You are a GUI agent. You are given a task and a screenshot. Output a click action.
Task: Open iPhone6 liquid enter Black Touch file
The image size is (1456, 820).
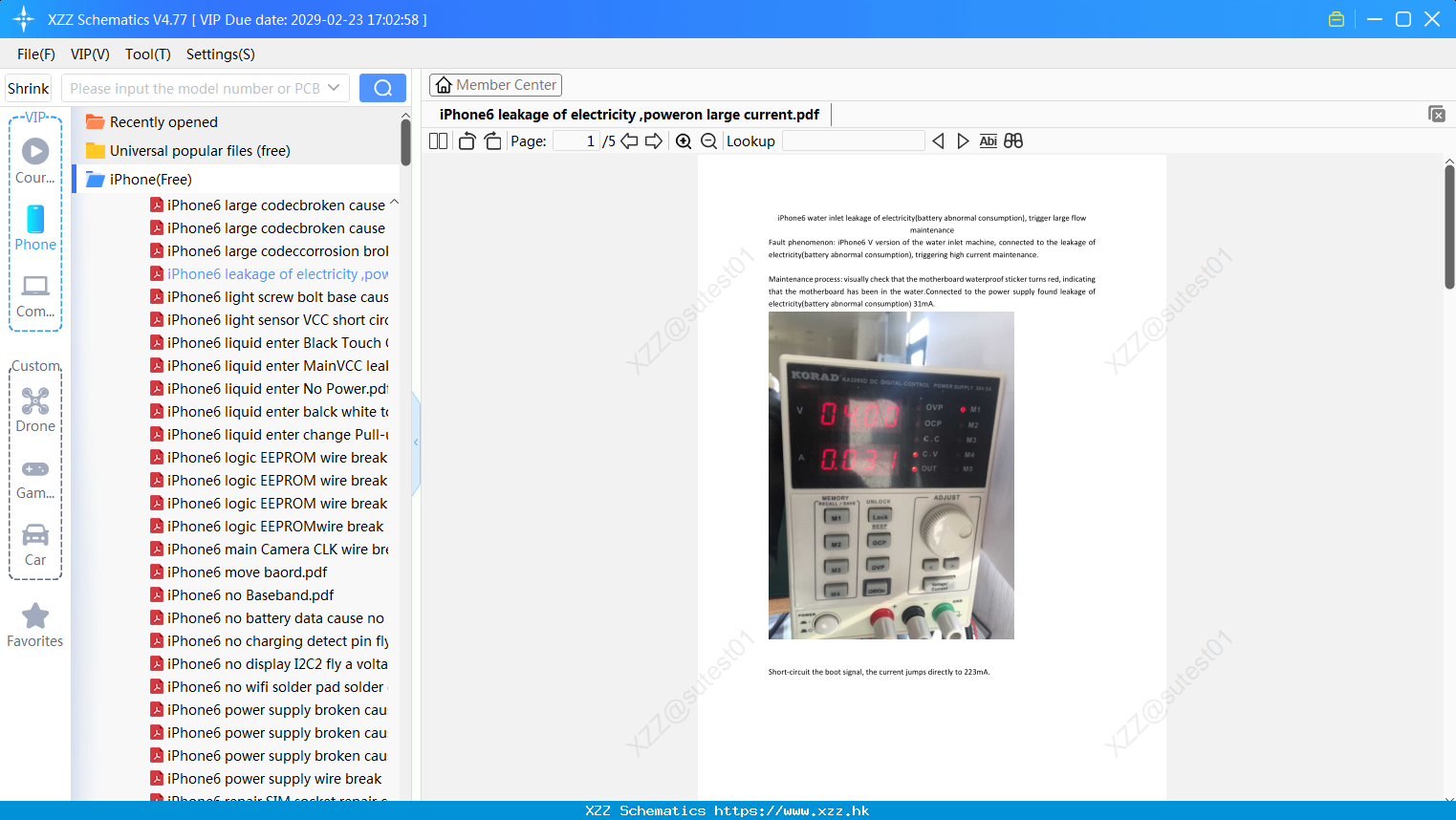(x=270, y=343)
